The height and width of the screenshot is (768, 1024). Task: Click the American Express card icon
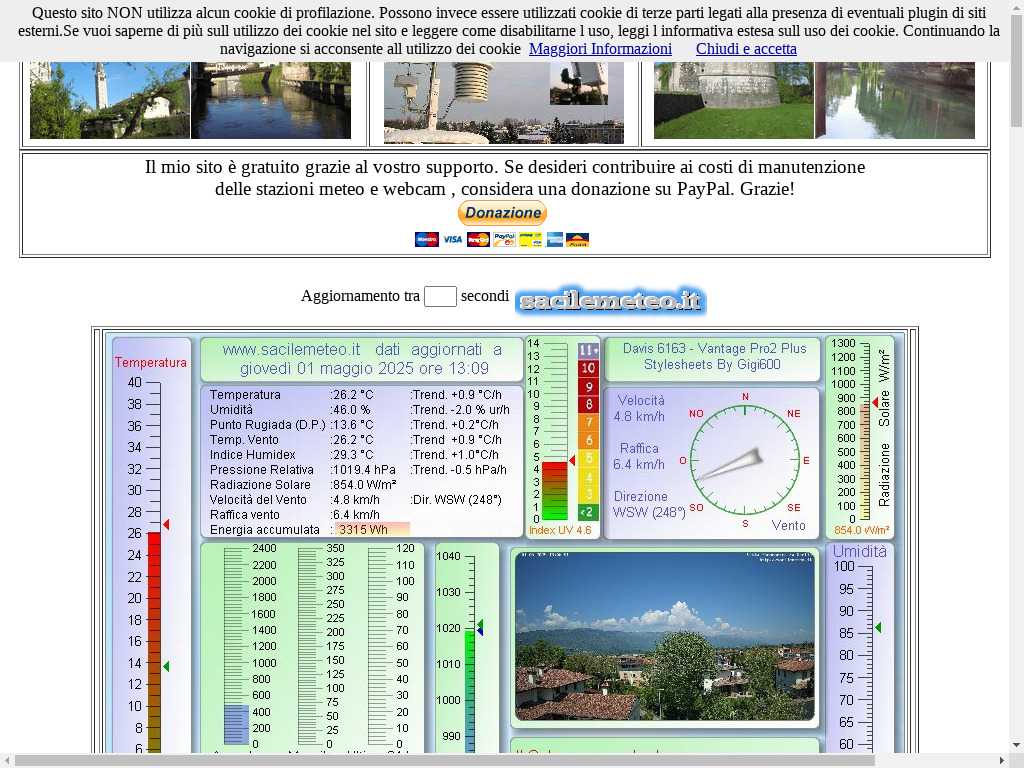click(554, 240)
